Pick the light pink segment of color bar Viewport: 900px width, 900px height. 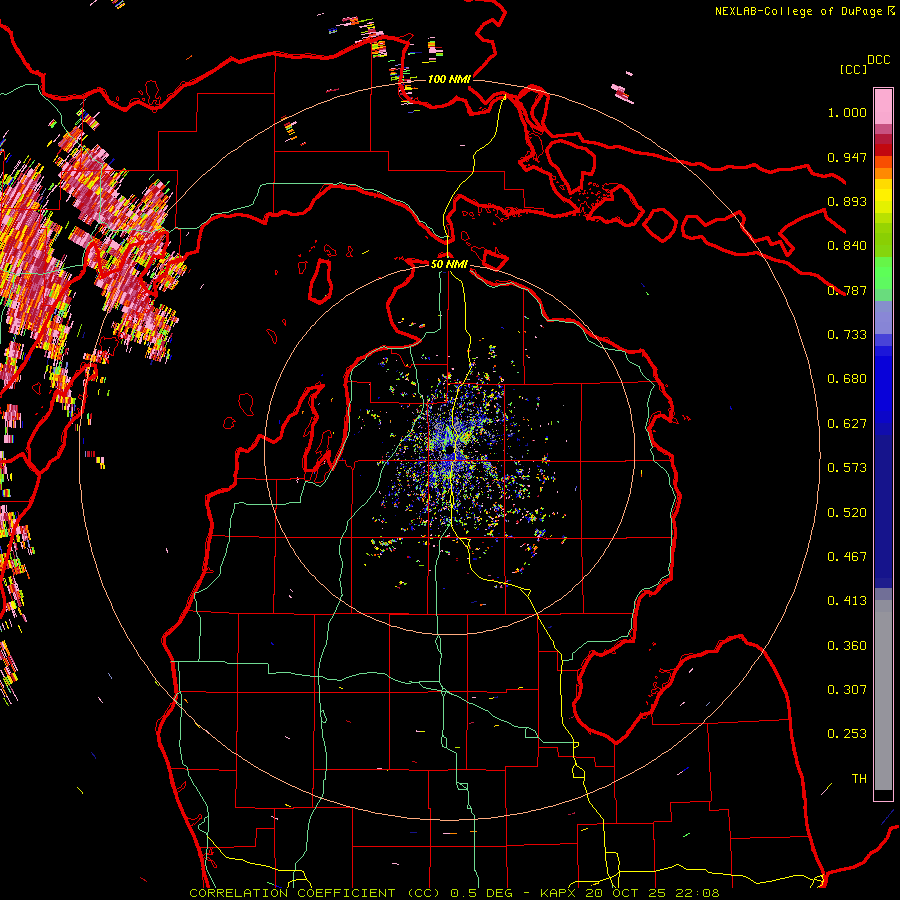click(883, 106)
